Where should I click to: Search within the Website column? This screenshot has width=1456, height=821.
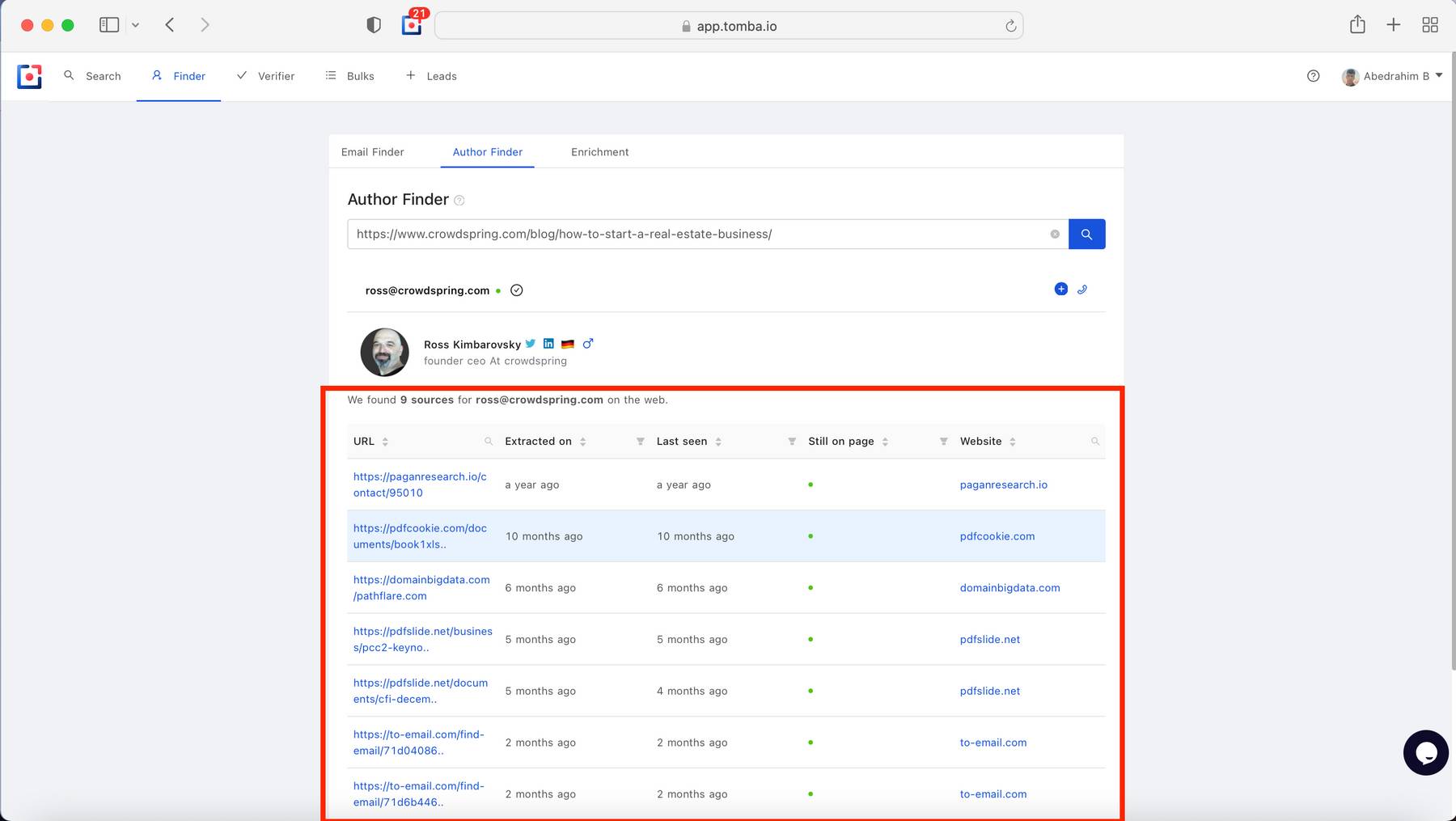coord(1095,442)
